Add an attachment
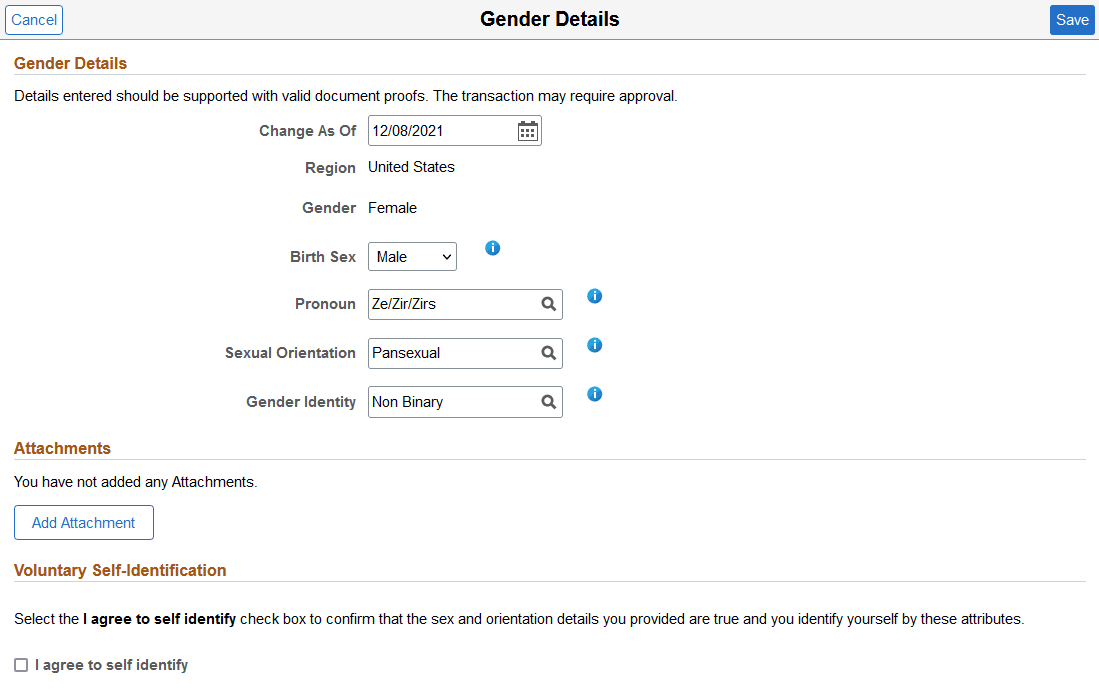The height and width of the screenshot is (689, 1099). 83,522
